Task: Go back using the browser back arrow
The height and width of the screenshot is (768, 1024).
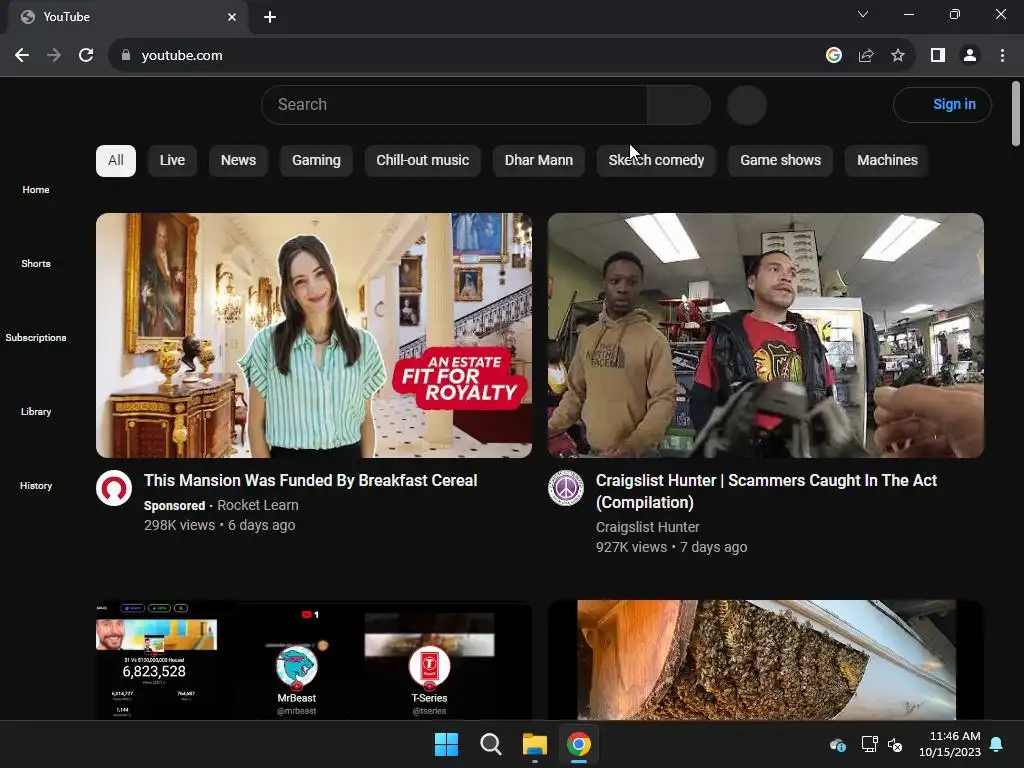Action: [x=22, y=56]
